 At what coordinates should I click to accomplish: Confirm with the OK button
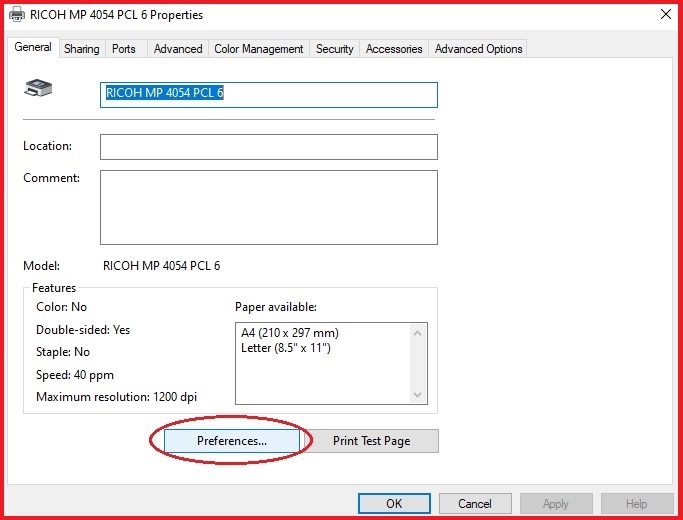[394, 503]
